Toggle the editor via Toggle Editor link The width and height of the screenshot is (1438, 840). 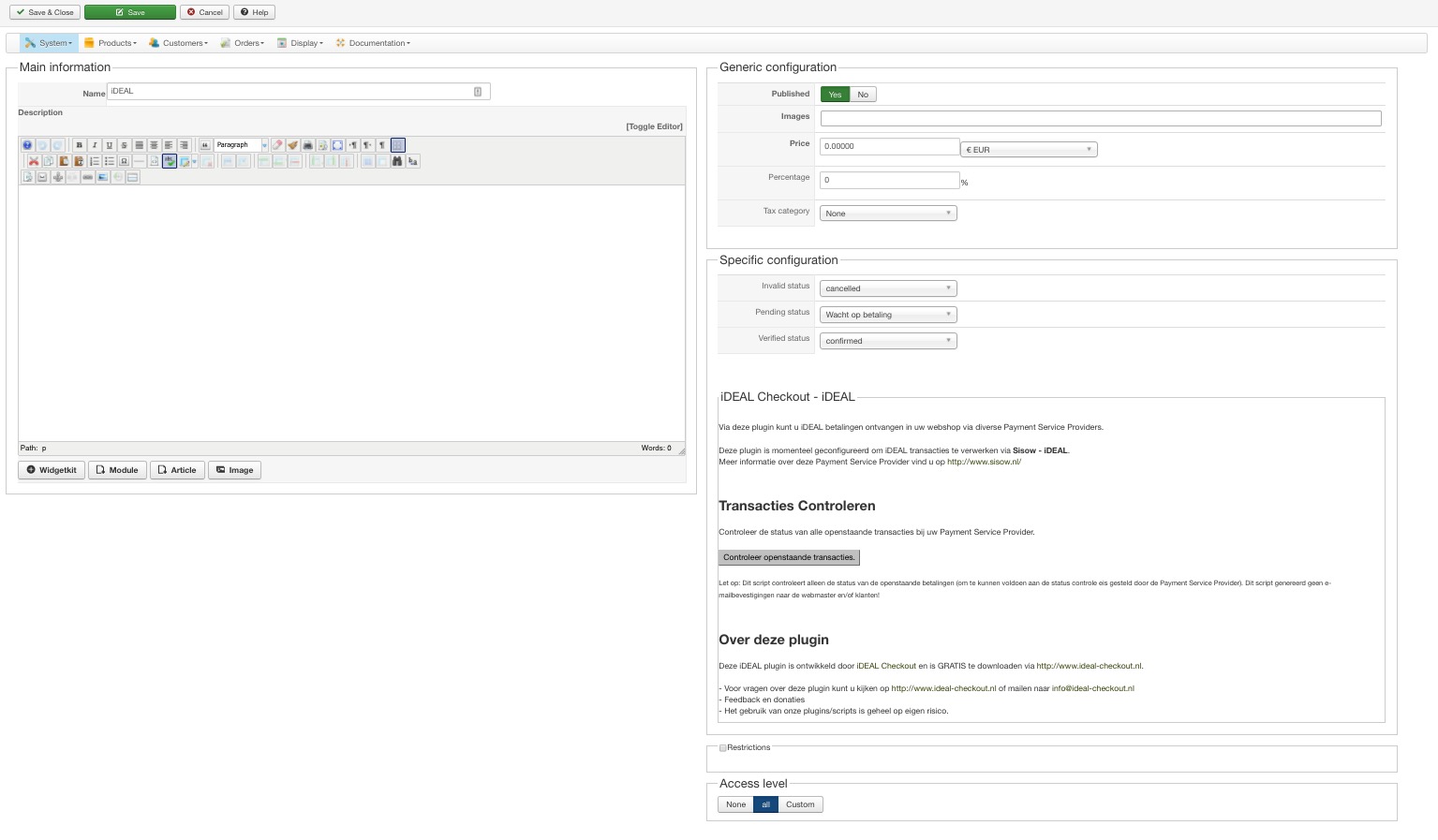(x=654, y=126)
